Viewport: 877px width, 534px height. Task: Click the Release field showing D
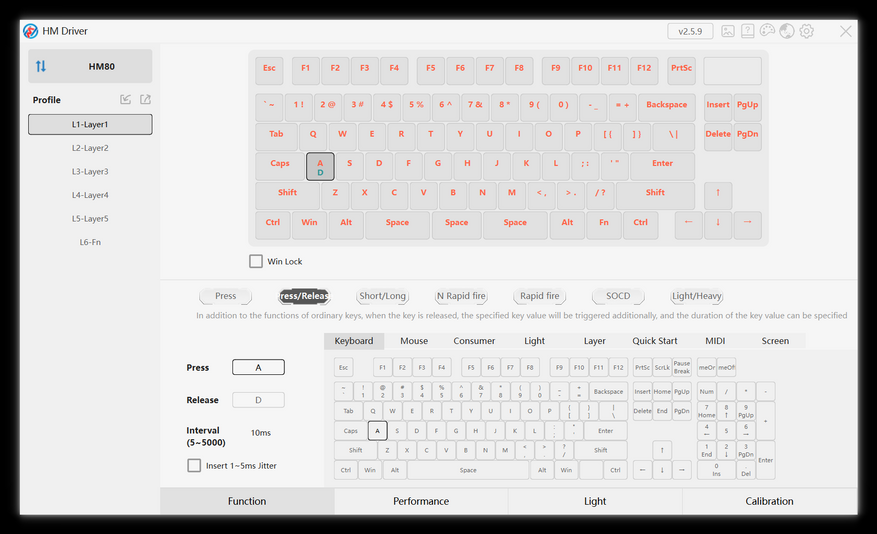click(x=258, y=400)
